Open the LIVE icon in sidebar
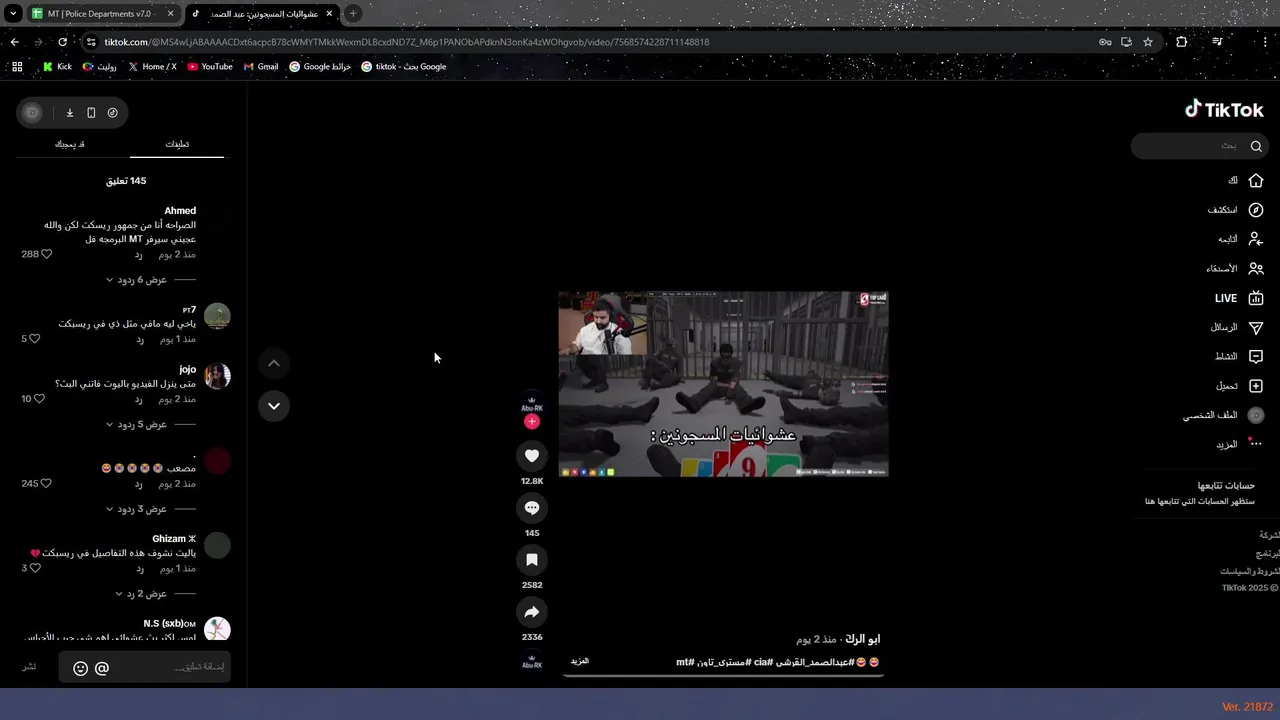The width and height of the screenshot is (1280, 720). tap(1256, 298)
